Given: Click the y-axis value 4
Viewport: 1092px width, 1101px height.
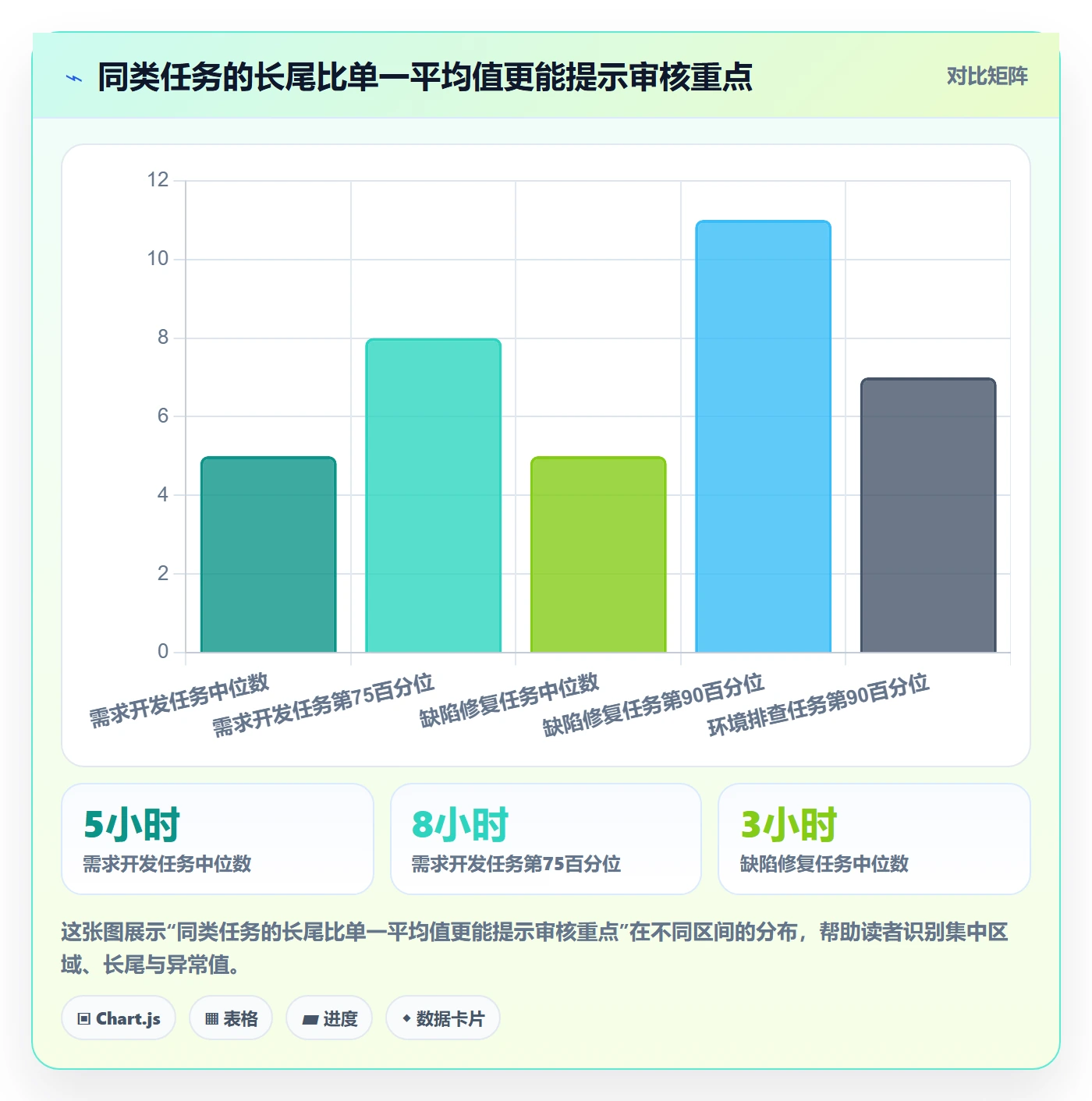Looking at the screenshot, I should point(163,494).
